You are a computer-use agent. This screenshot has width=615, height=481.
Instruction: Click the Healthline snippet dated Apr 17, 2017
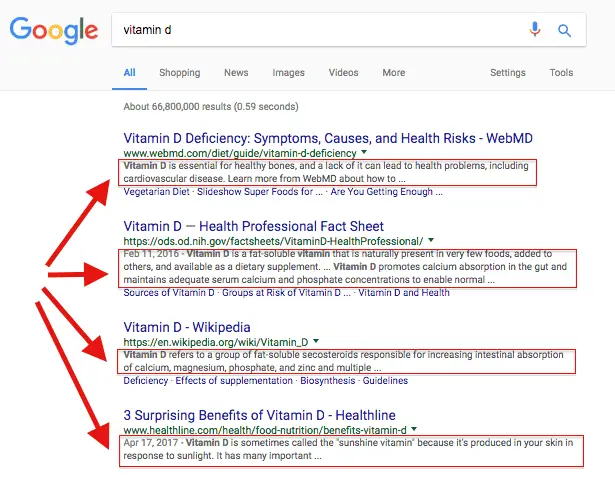coord(348,449)
